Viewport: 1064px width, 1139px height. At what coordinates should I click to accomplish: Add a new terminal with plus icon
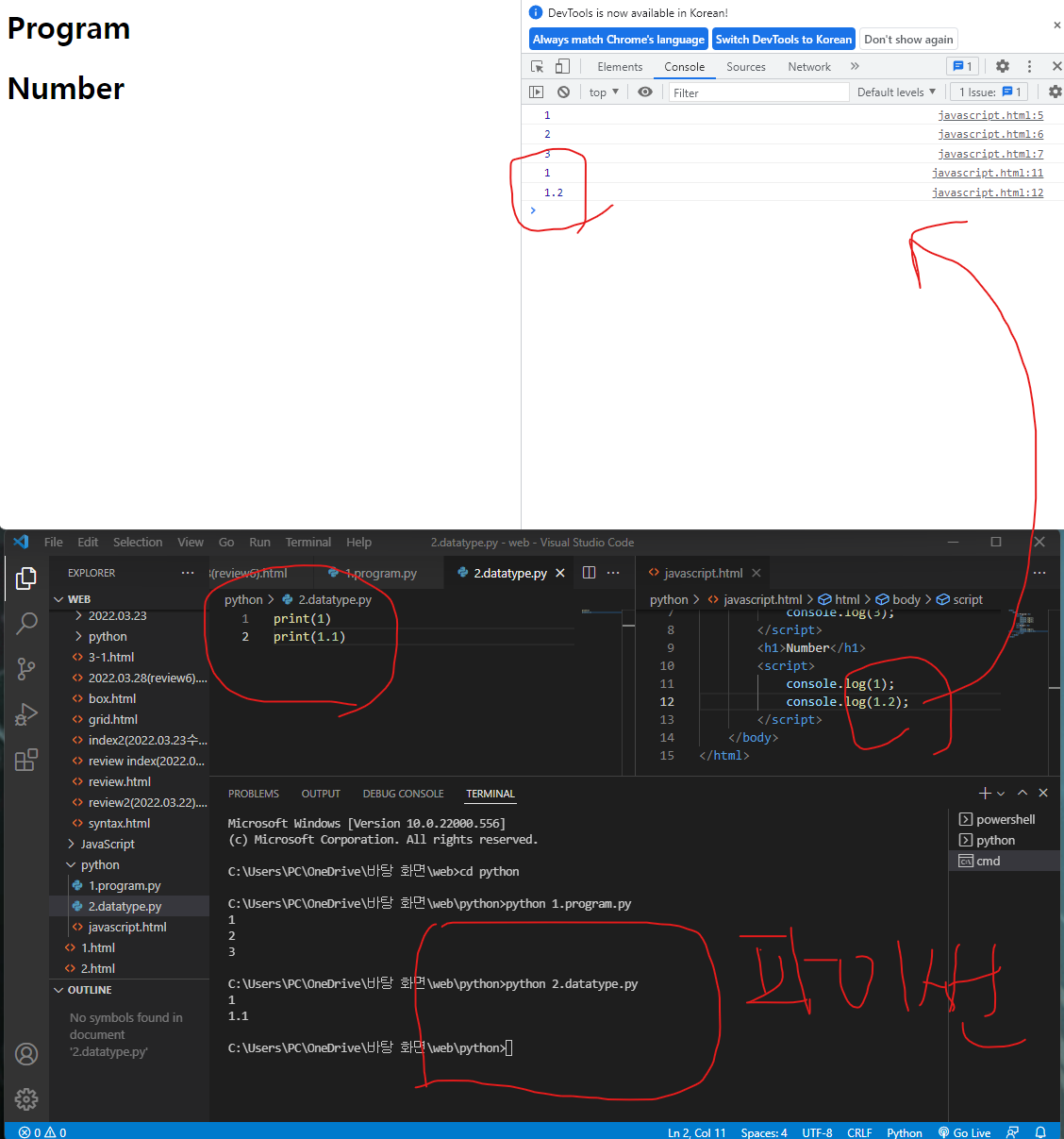point(985,793)
